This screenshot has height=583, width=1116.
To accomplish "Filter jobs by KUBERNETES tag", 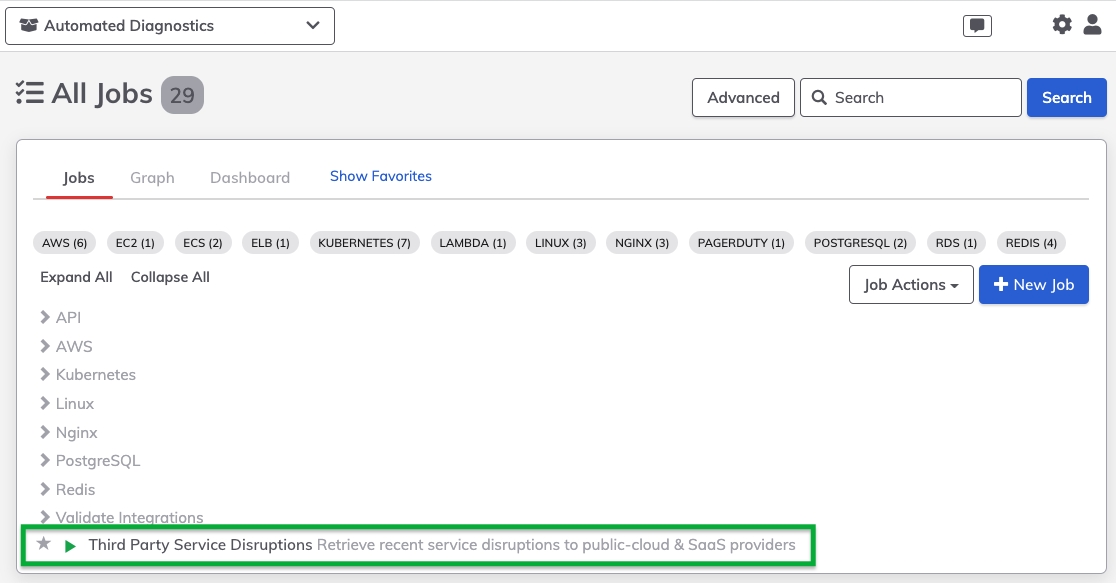I will [x=364, y=243].
